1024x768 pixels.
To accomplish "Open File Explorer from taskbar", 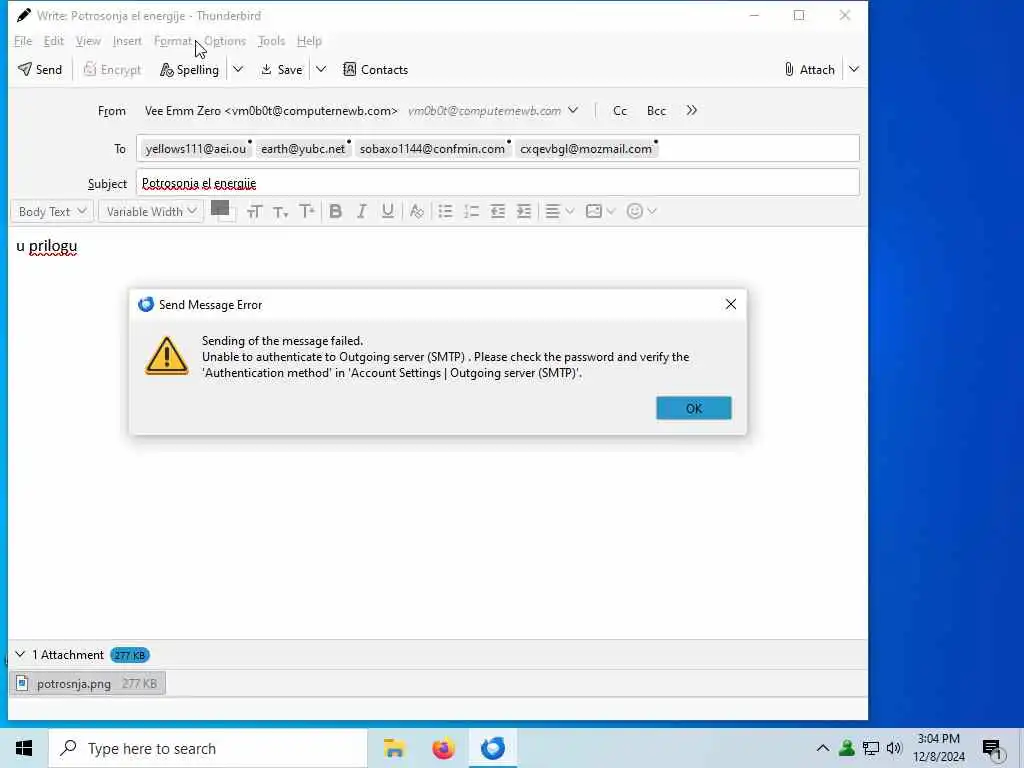I will click(x=394, y=748).
